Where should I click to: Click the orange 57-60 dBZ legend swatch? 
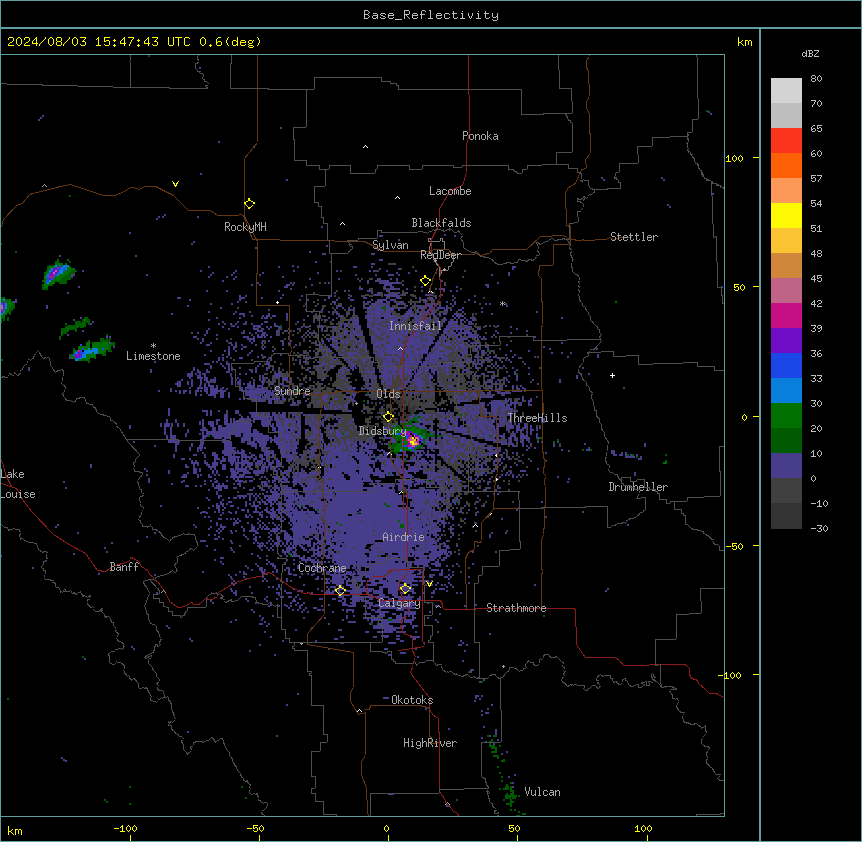pos(786,165)
